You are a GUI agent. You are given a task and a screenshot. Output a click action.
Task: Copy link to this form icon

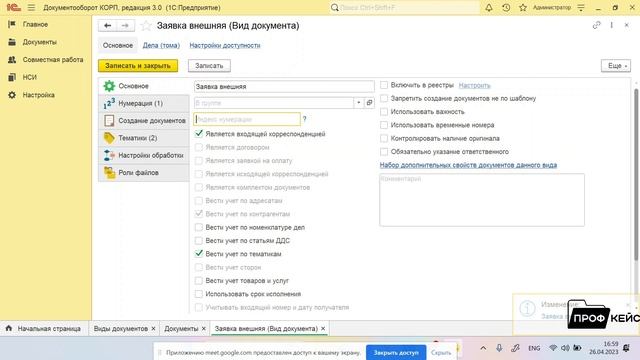(596, 25)
